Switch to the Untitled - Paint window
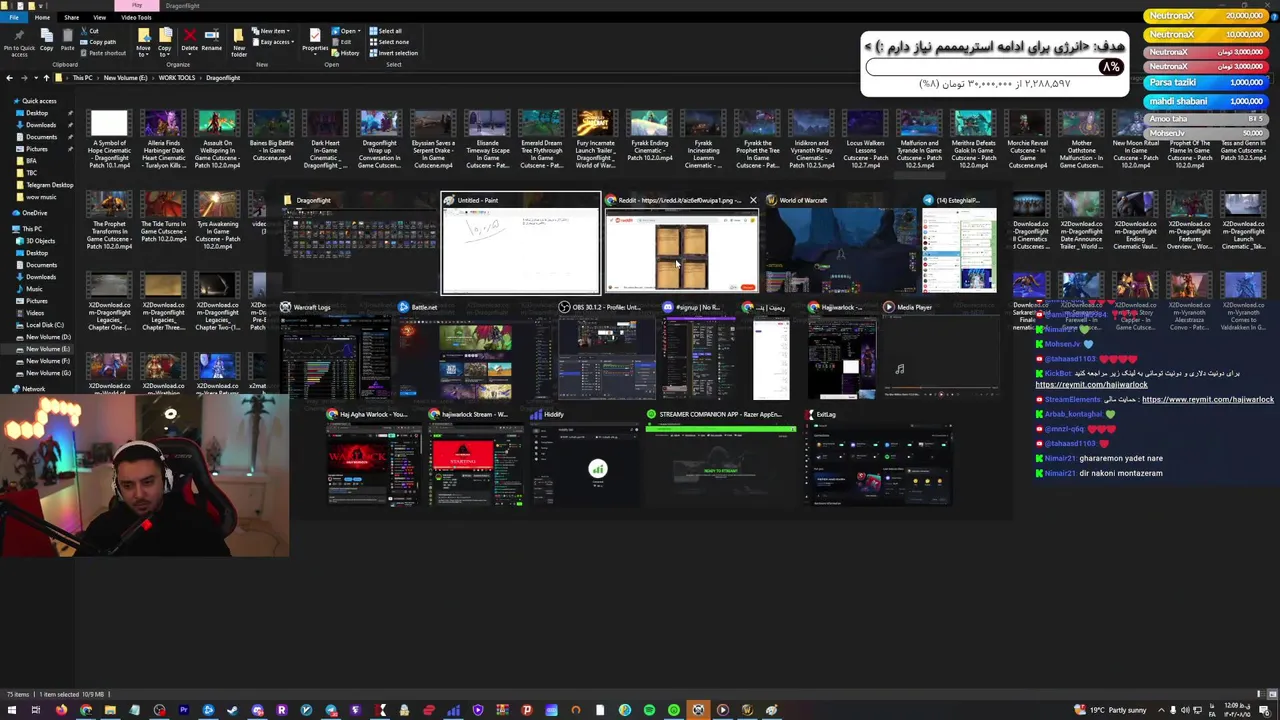1280x720 pixels. [x=521, y=244]
